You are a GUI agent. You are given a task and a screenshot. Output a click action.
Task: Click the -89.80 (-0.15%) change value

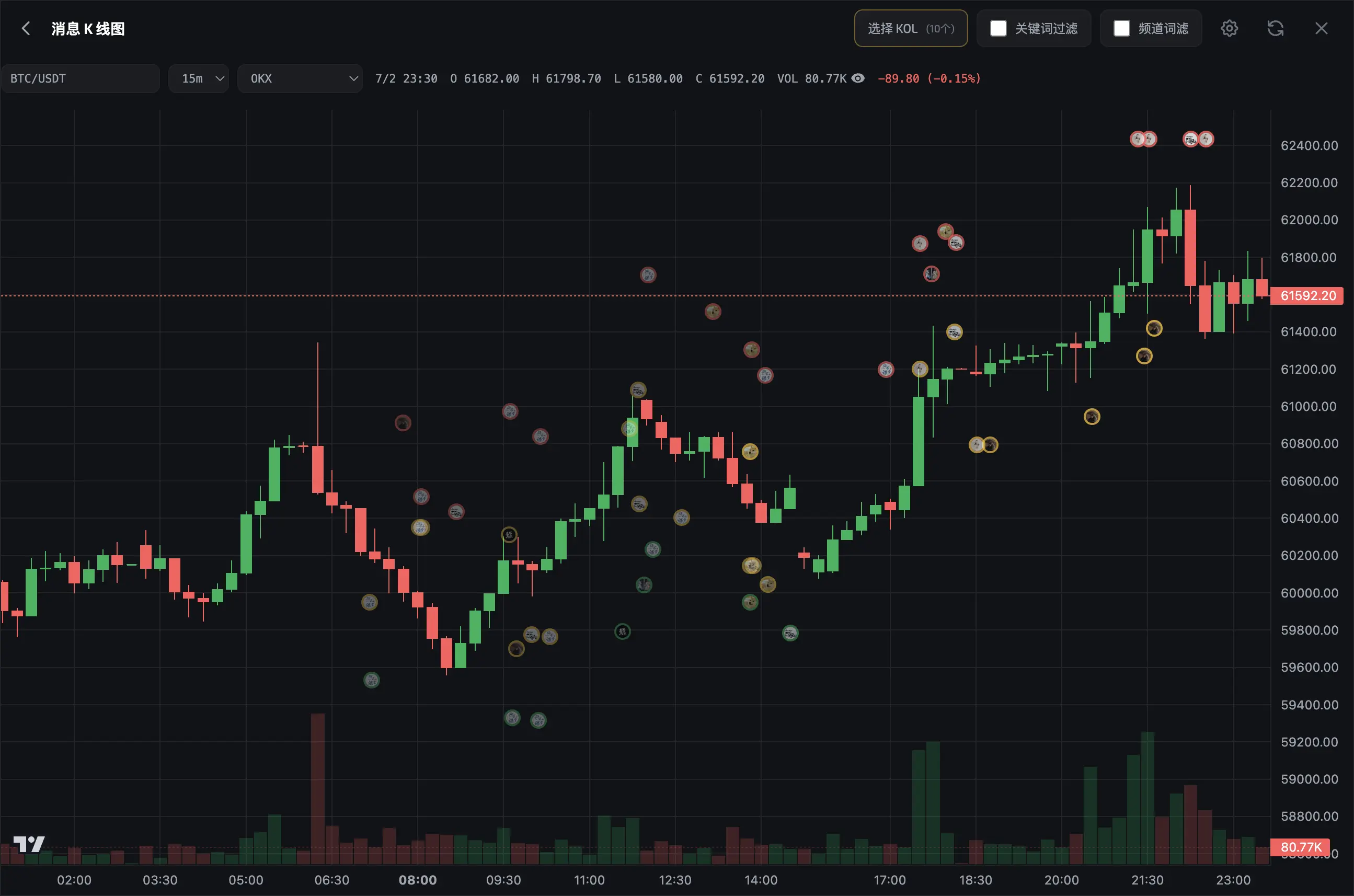tap(929, 78)
